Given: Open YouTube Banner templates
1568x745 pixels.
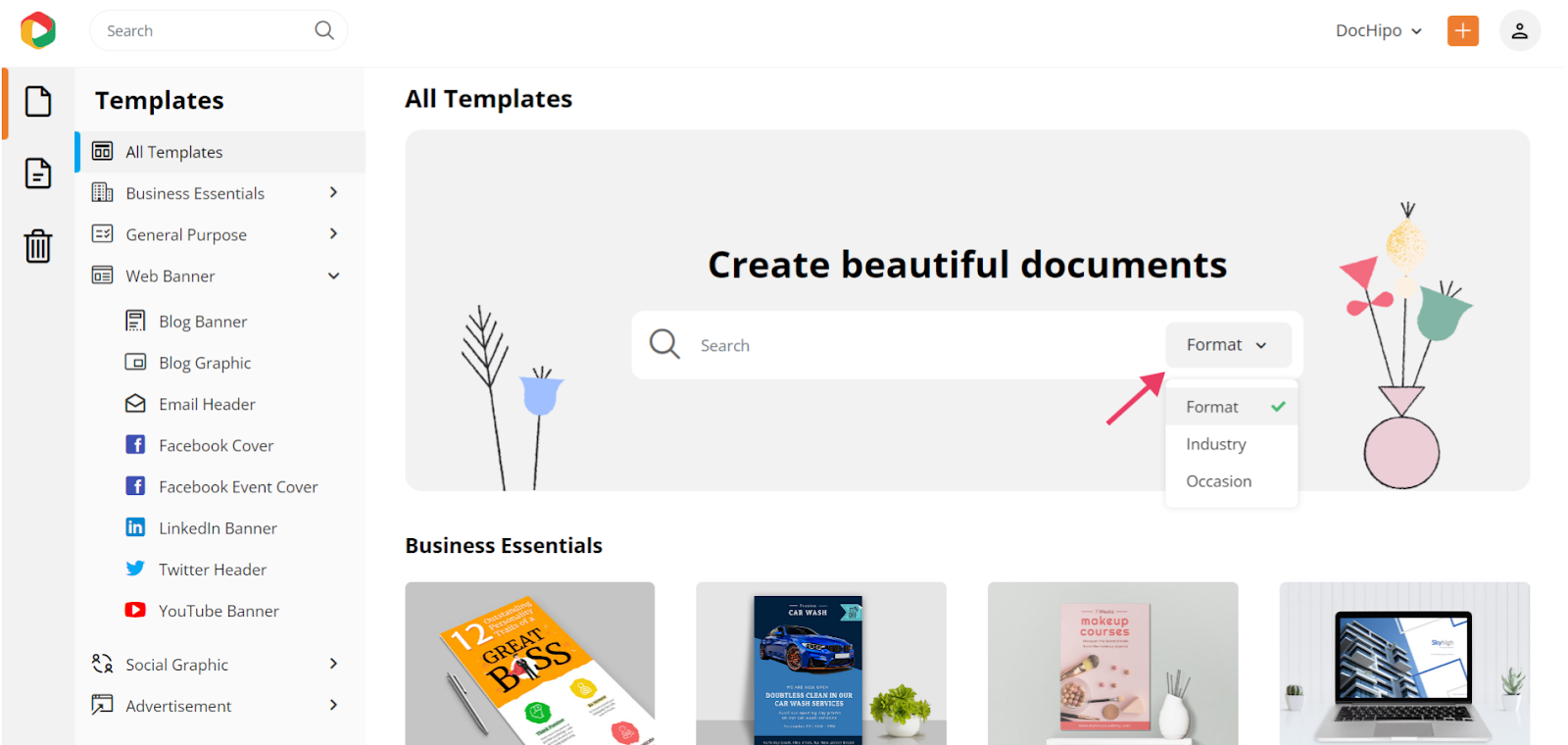Looking at the screenshot, I should point(220,611).
